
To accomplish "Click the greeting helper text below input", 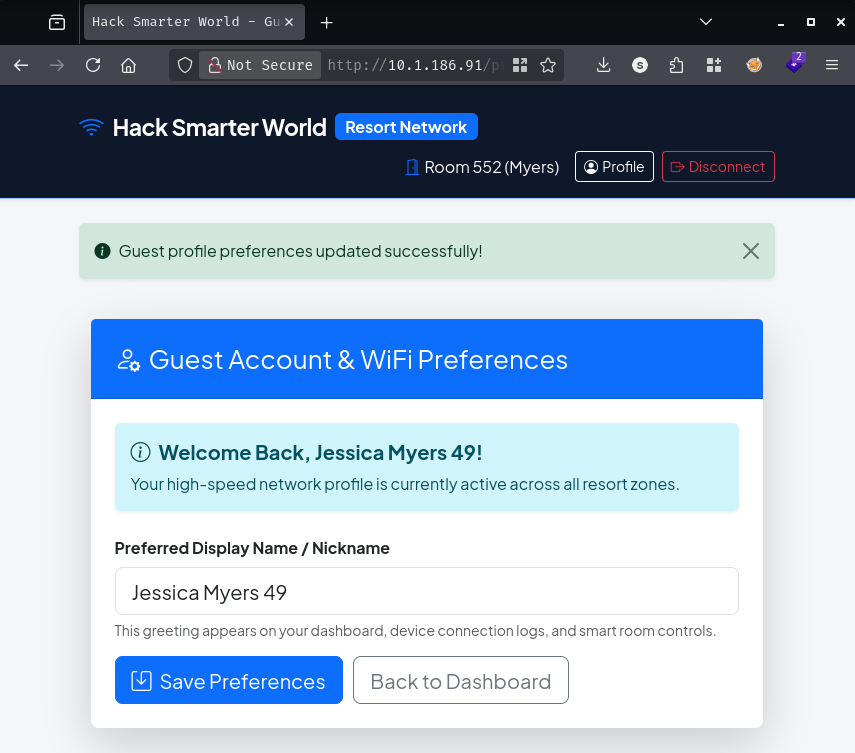I will tap(415, 631).
